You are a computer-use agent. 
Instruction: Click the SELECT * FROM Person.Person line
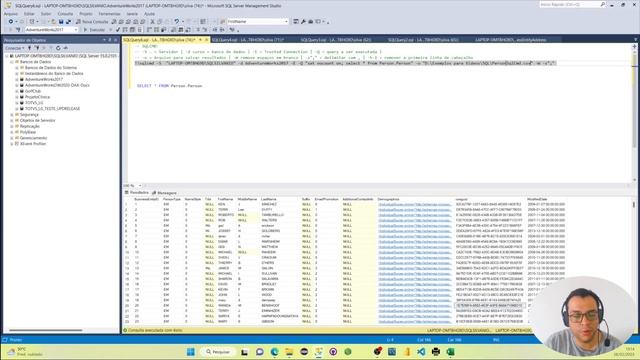(169, 86)
